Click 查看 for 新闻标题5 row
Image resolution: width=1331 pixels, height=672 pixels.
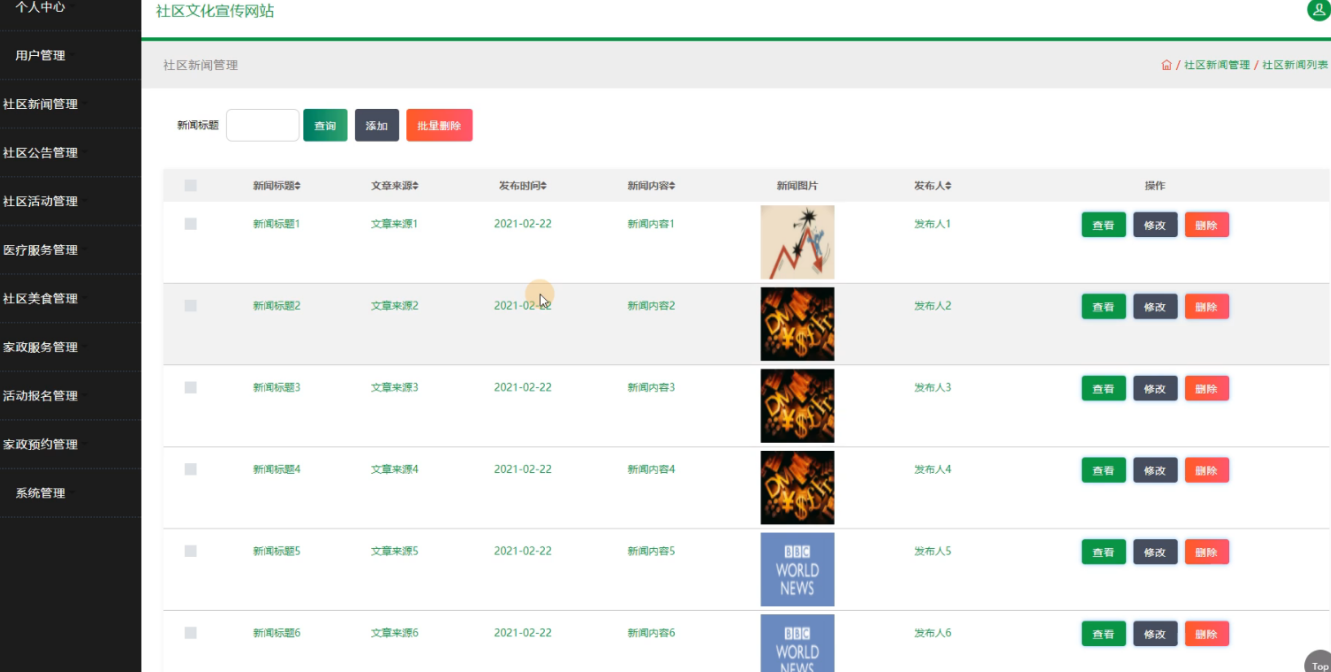pyautogui.click(x=1104, y=552)
